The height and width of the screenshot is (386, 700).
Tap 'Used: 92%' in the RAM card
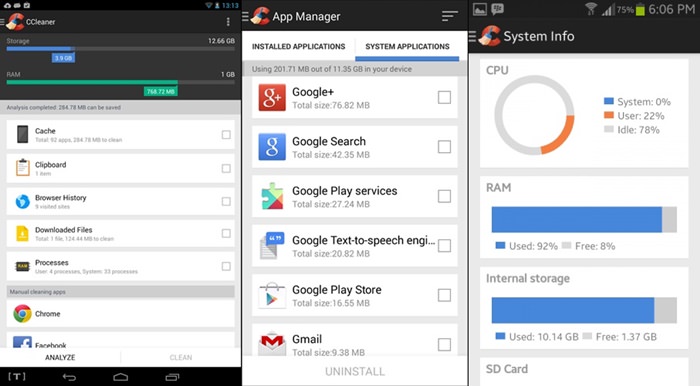(x=533, y=246)
